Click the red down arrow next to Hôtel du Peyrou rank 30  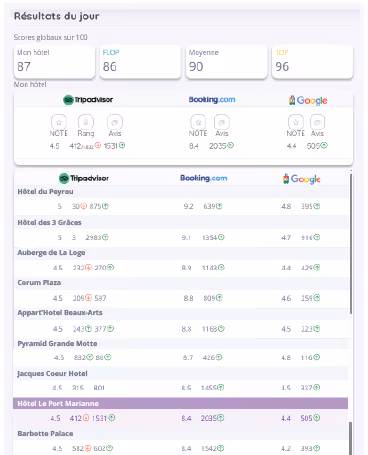(84, 206)
